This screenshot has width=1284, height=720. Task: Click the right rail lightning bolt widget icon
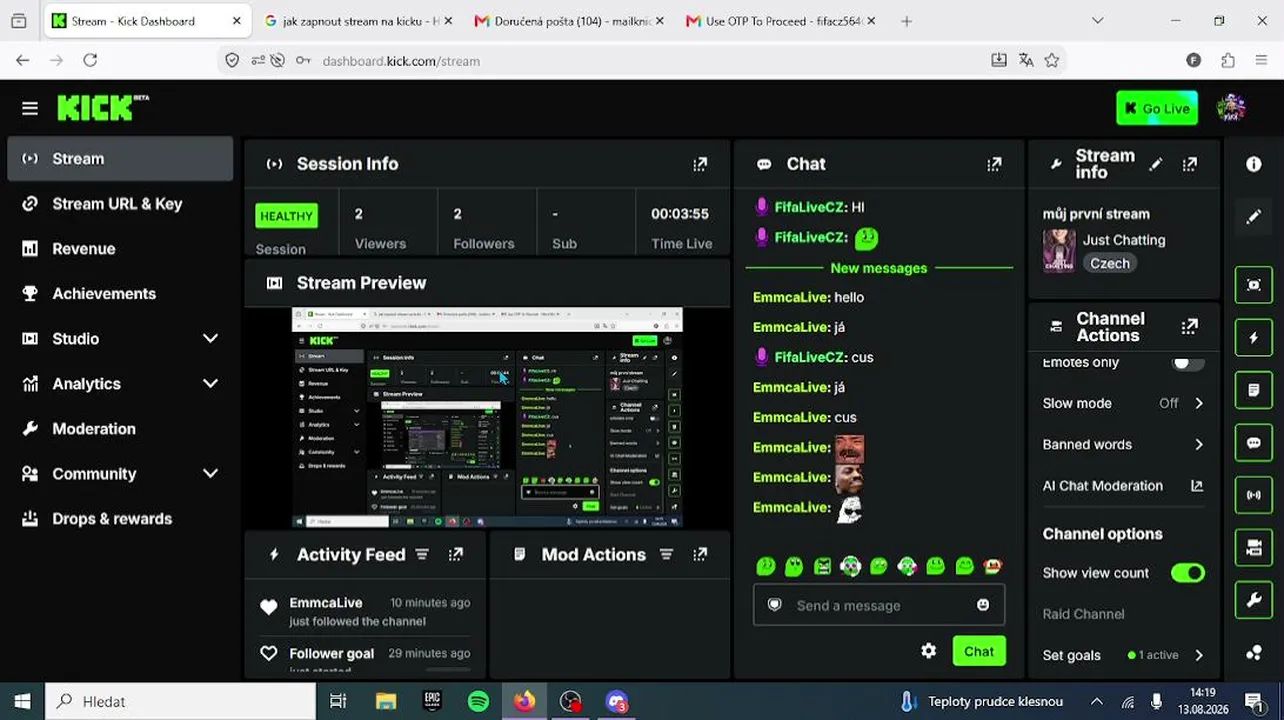(x=1254, y=338)
